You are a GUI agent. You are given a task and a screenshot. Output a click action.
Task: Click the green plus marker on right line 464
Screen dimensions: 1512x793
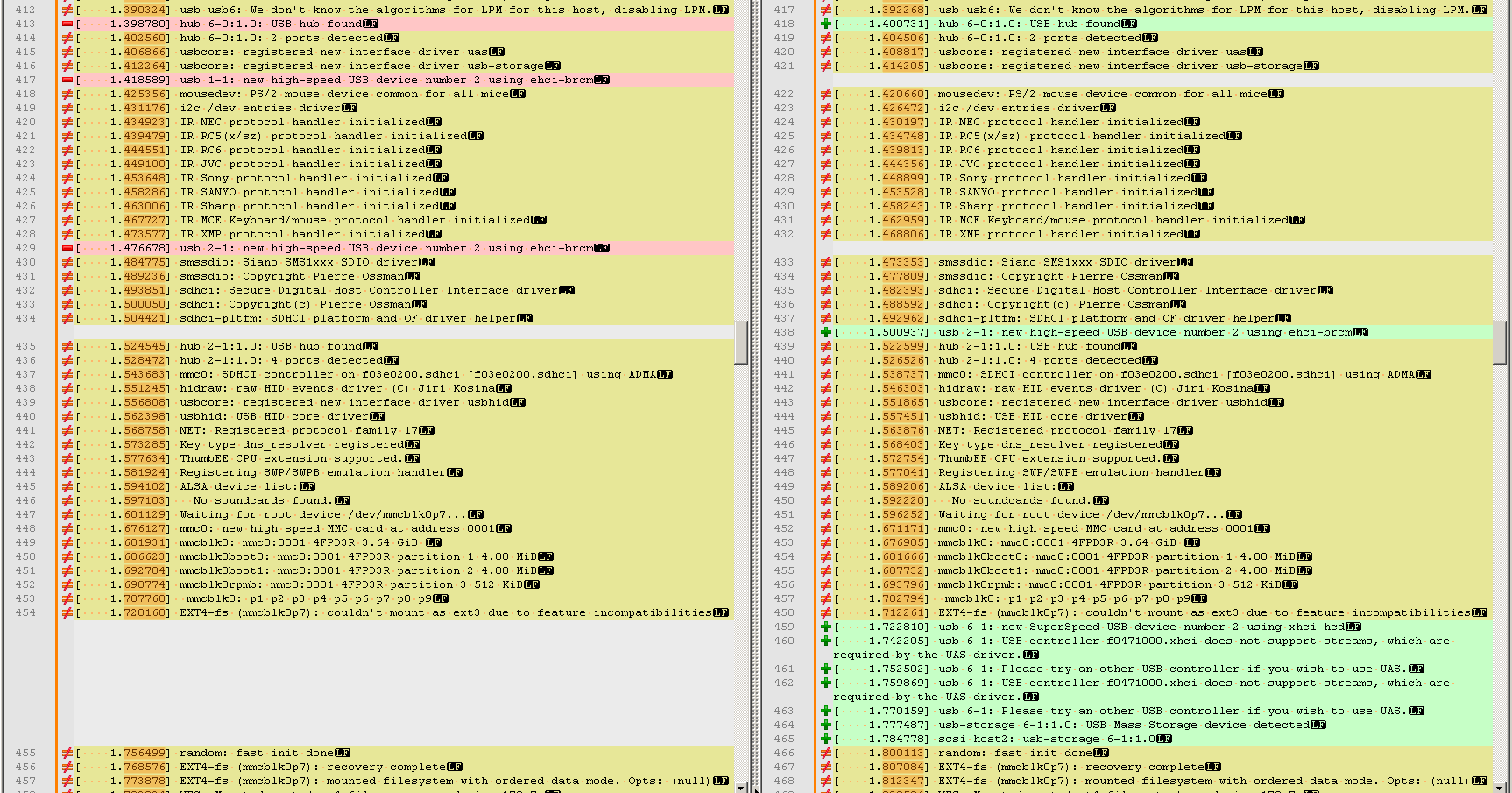click(825, 725)
